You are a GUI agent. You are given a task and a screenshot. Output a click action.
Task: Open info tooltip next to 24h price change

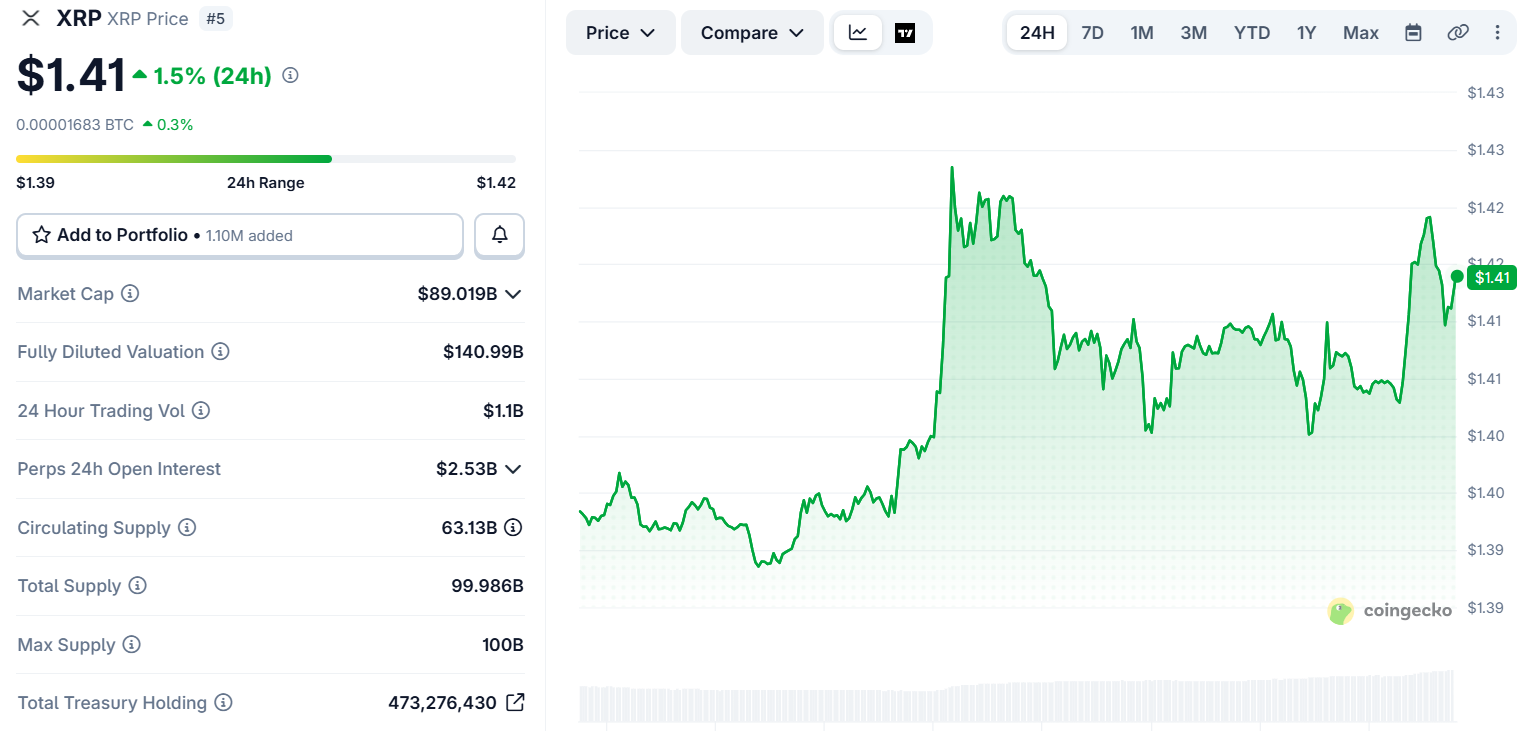click(290, 75)
